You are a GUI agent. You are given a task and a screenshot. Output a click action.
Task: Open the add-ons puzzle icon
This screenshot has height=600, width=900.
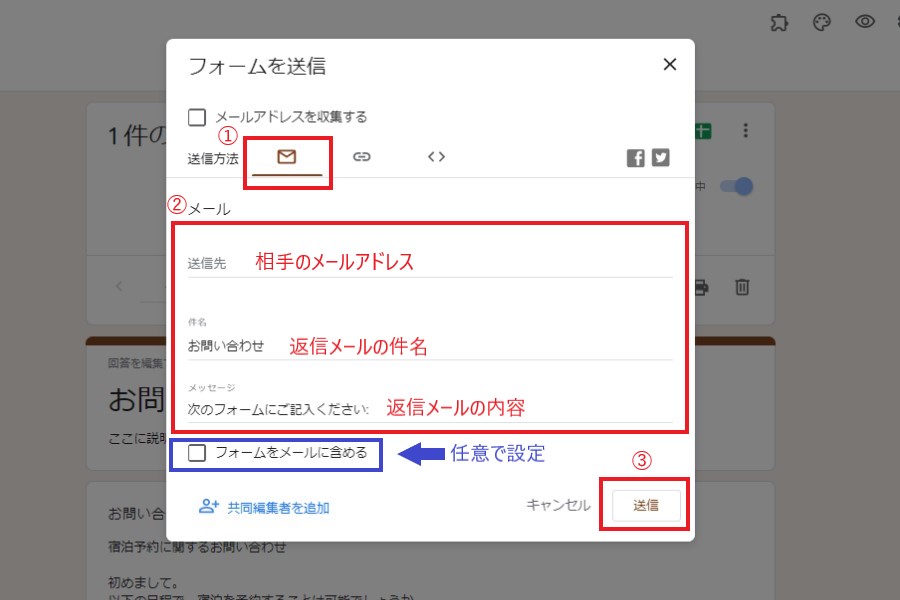click(779, 23)
